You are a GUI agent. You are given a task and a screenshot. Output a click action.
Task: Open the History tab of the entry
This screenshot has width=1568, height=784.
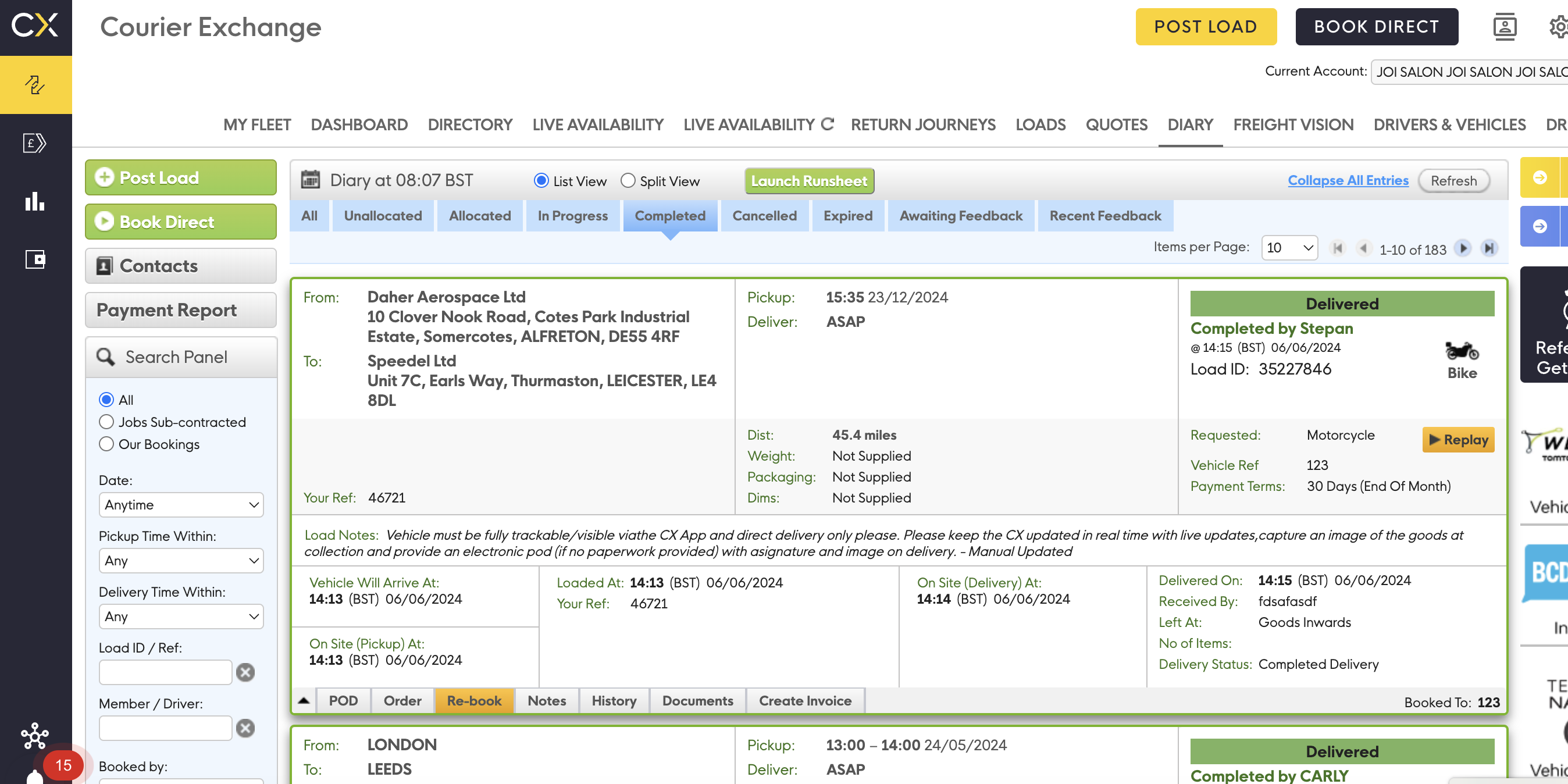click(614, 701)
